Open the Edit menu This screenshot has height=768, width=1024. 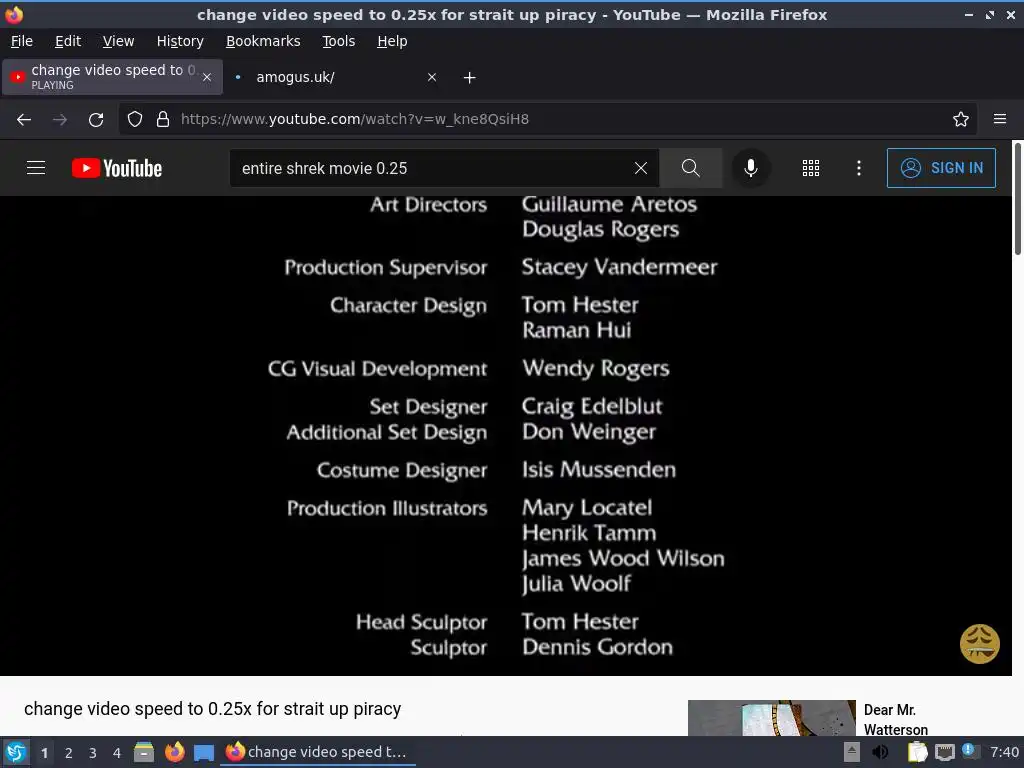[68, 41]
